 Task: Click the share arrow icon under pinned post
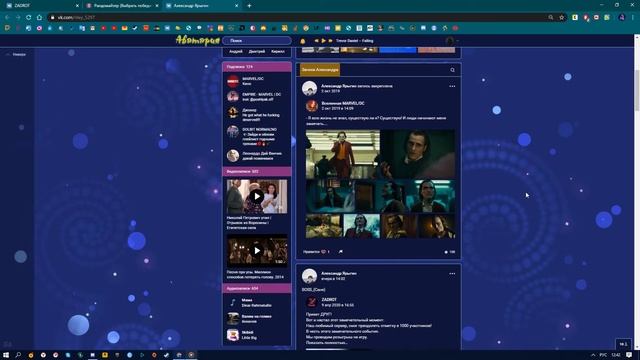click(340, 252)
